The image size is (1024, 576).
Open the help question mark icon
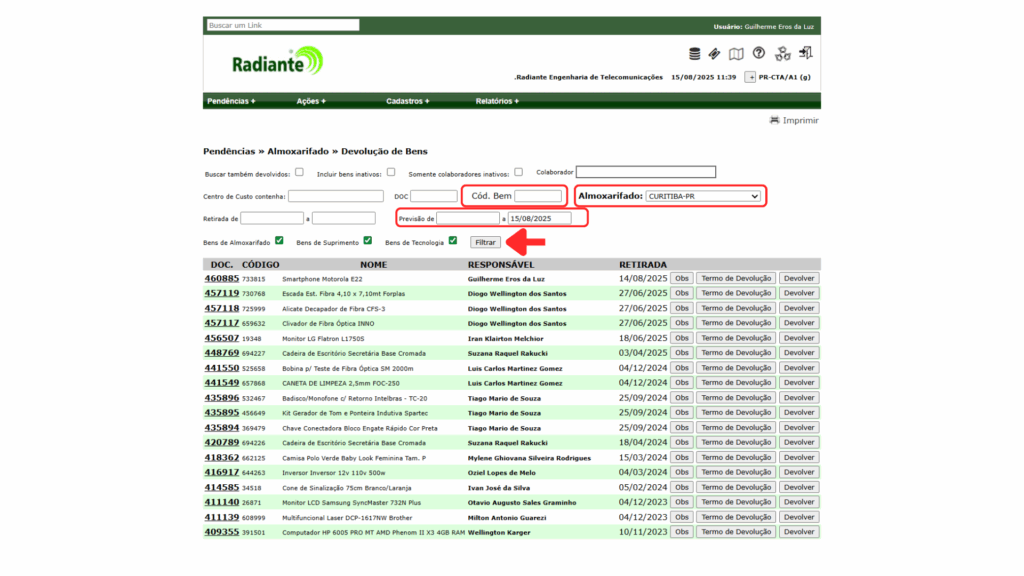(759, 54)
